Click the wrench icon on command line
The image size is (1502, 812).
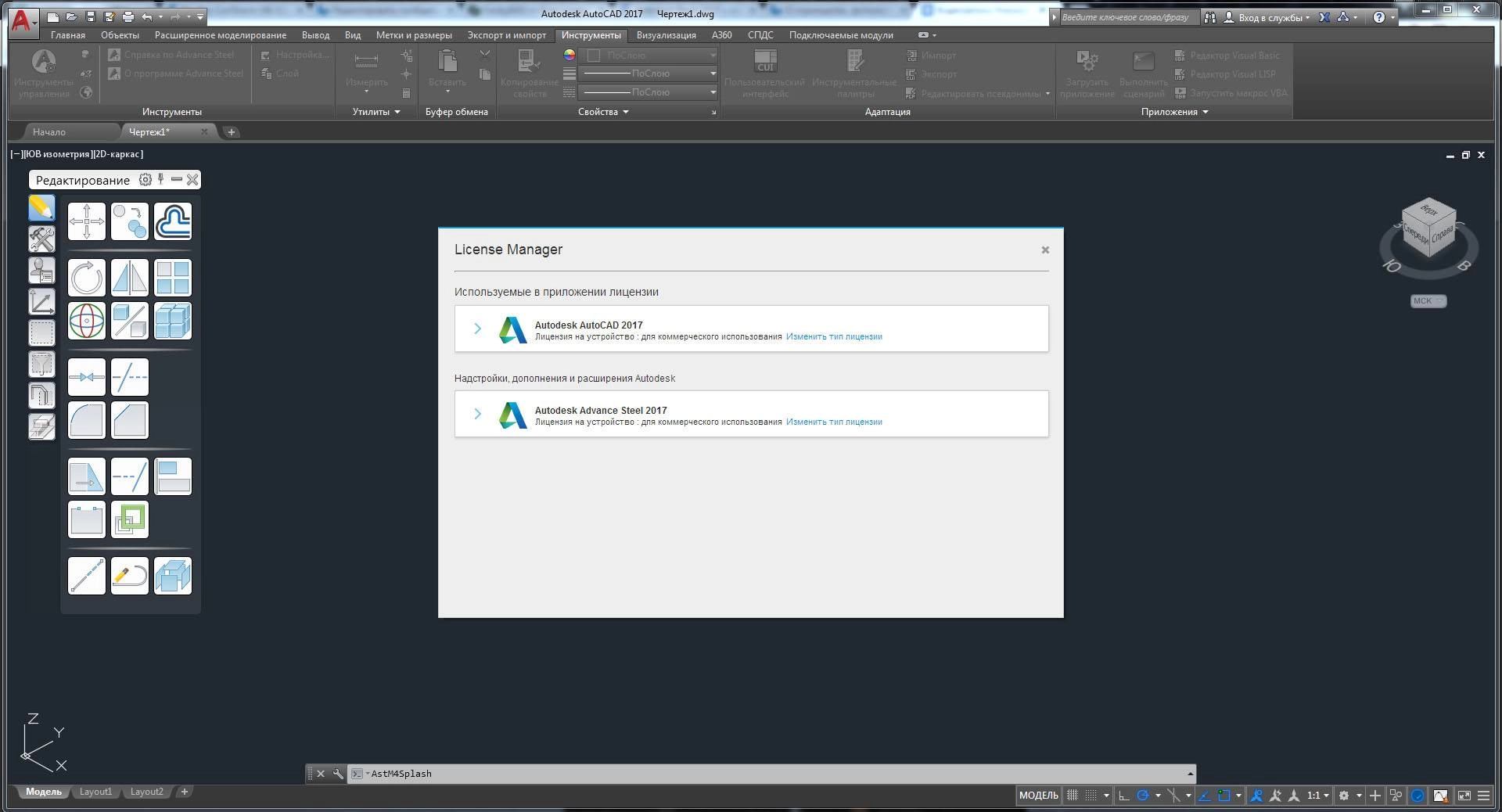click(x=338, y=774)
